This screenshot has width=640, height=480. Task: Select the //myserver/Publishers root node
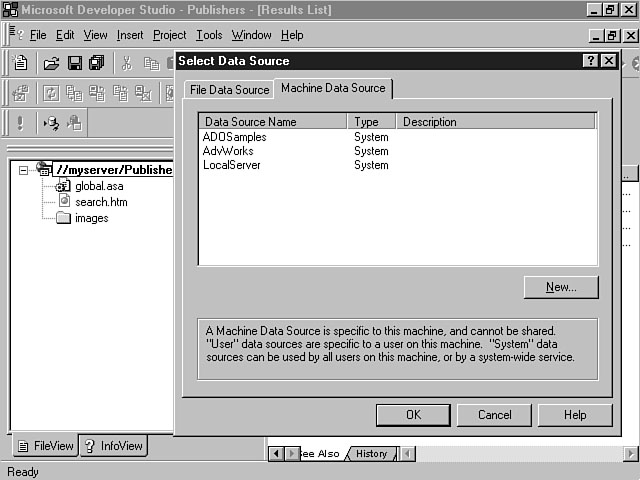114,169
